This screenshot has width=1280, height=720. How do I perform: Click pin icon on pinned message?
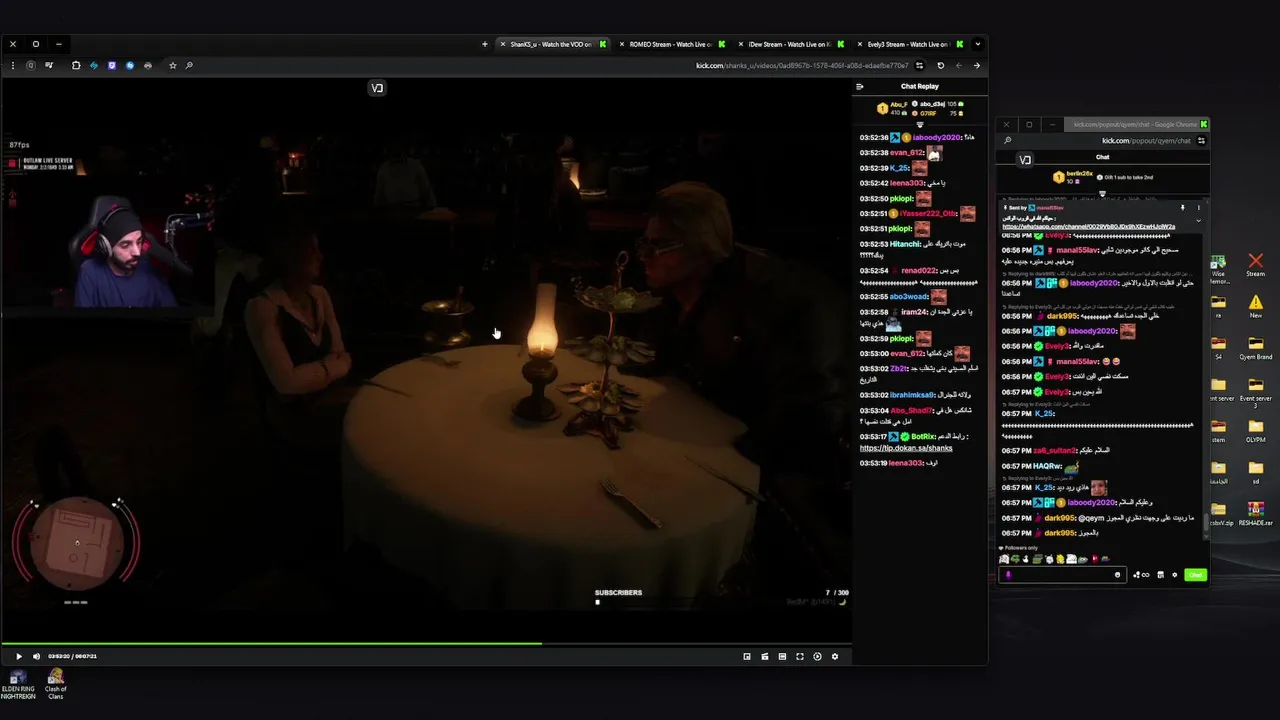pyautogui.click(x=1182, y=208)
